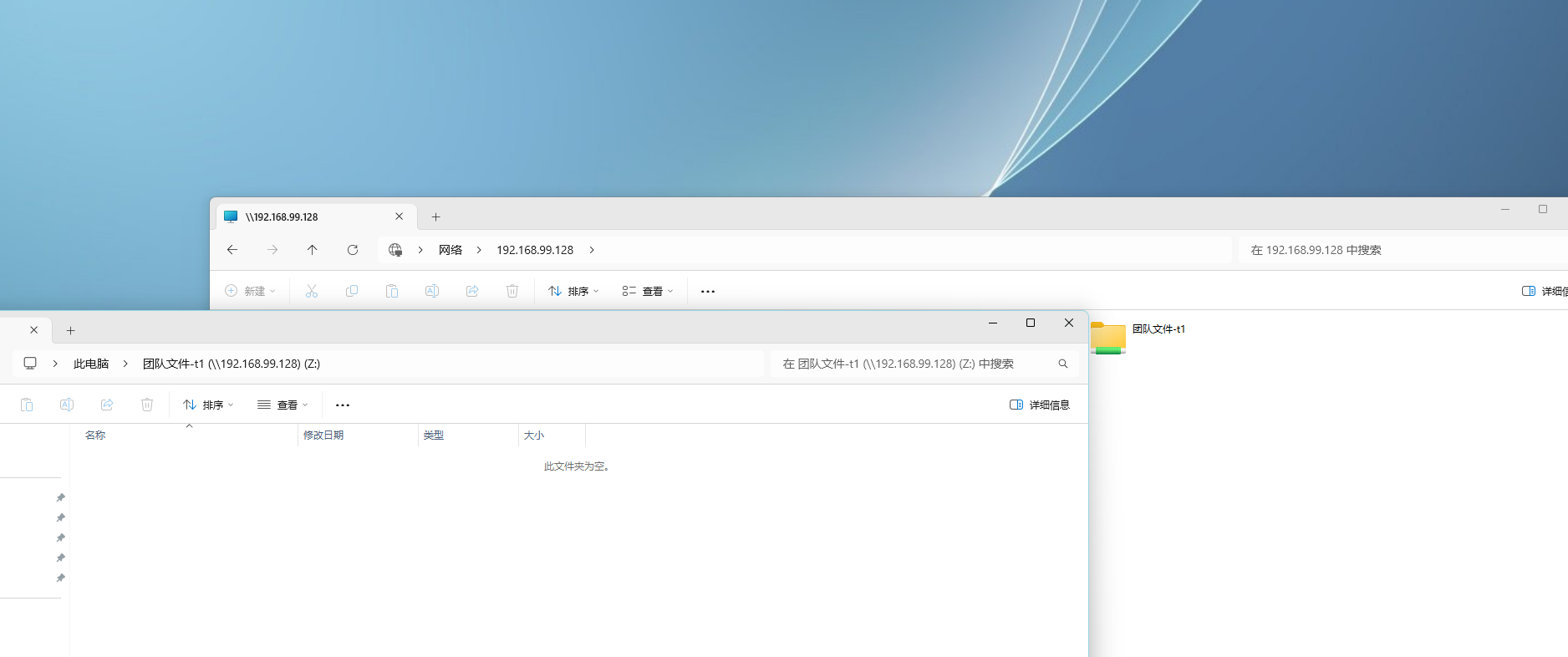Click Rename icon in the Z: drive window

pyautogui.click(x=67, y=405)
